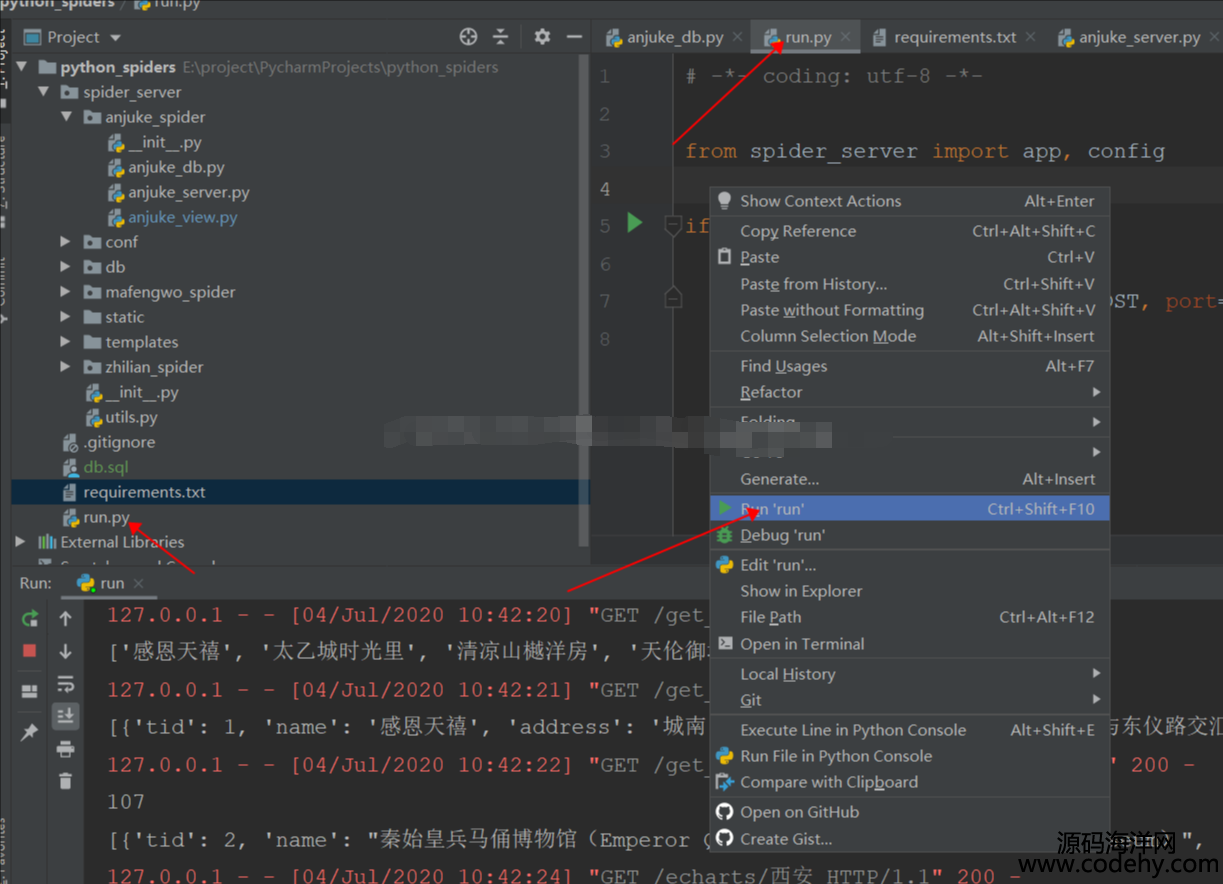Toggle soft-wrap in the Run console
Image resolution: width=1223 pixels, height=884 pixels.
coord(66,684)
